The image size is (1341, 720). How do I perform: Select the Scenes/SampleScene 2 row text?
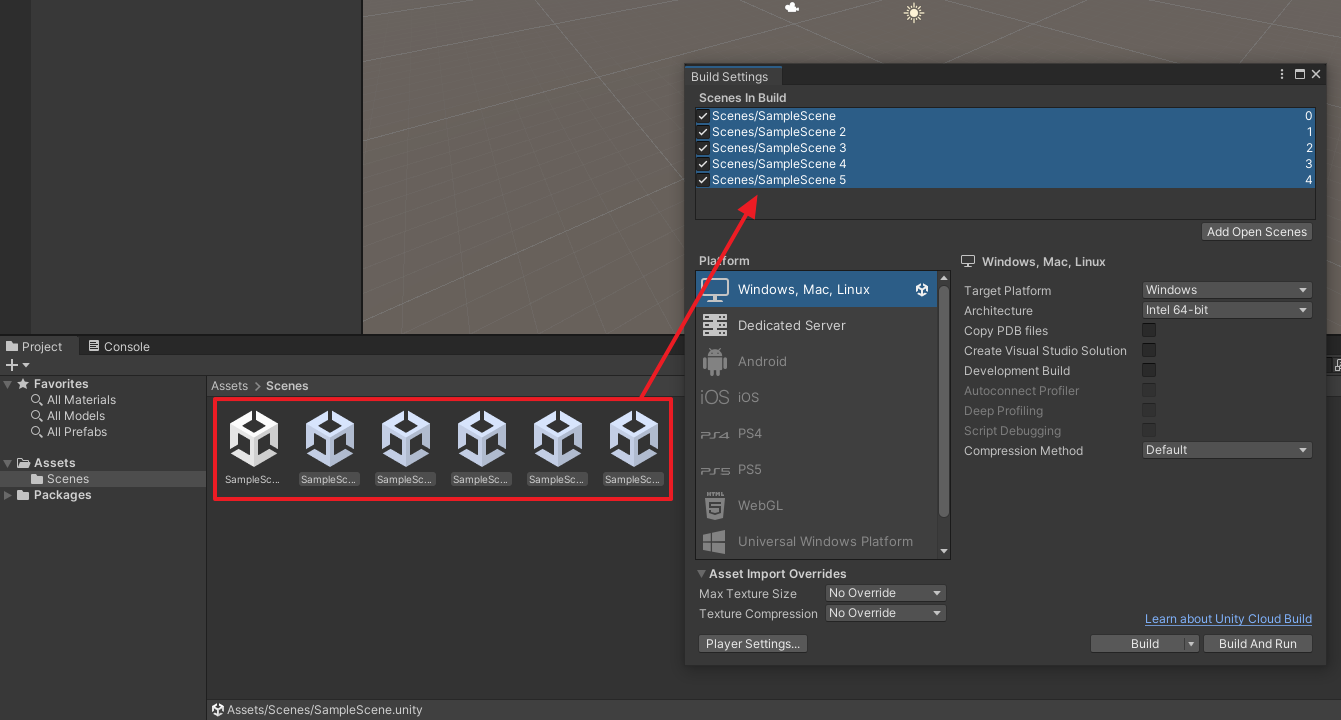[x=779, y=132]
